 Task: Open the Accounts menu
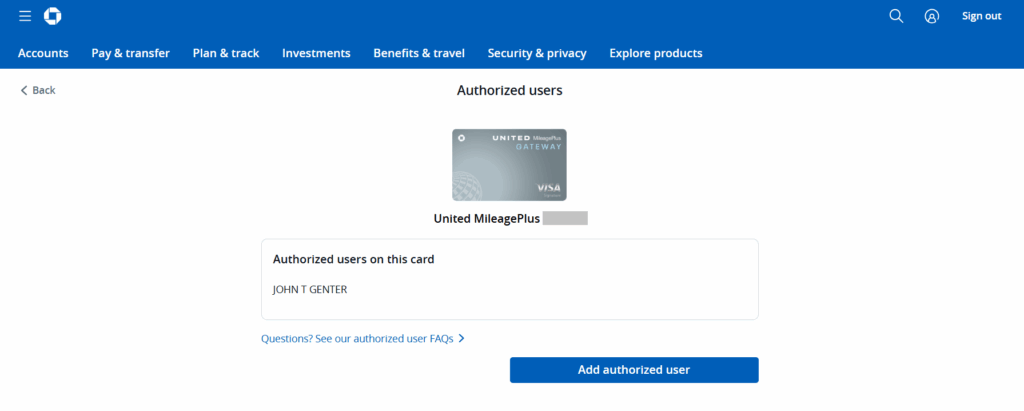point(43,54)
